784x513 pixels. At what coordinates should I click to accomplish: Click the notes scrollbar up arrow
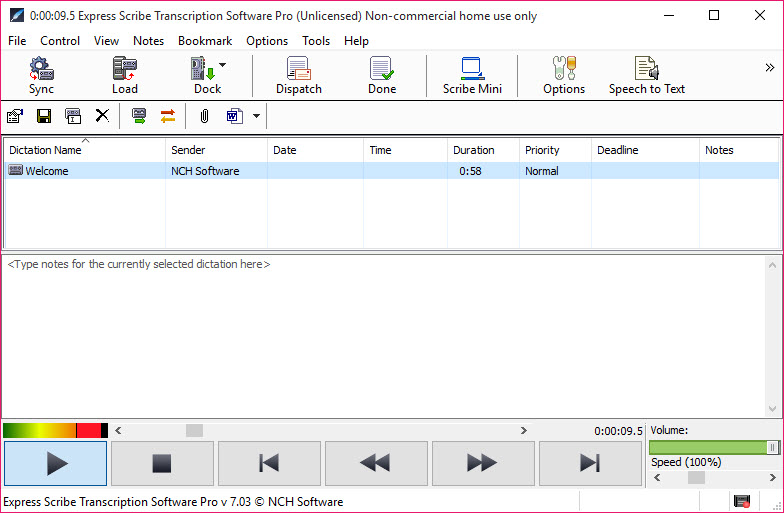tap(772, 265)
